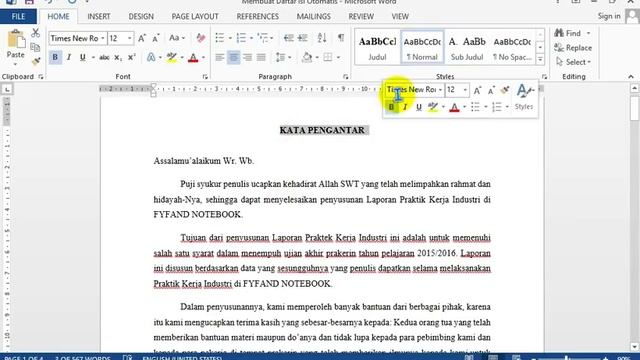Expand underline style dropdown arrow
Image resolution: width=640 pixels, height=360 pixels.
[93, 58]
